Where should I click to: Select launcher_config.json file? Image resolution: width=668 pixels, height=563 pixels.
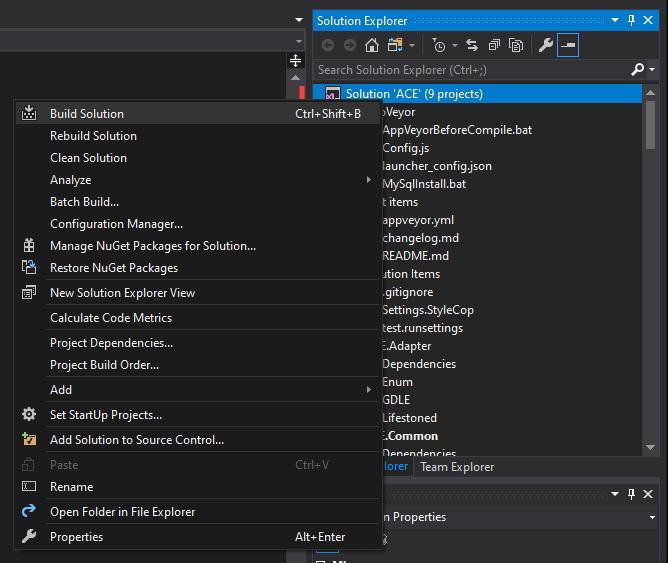(437, 166)
